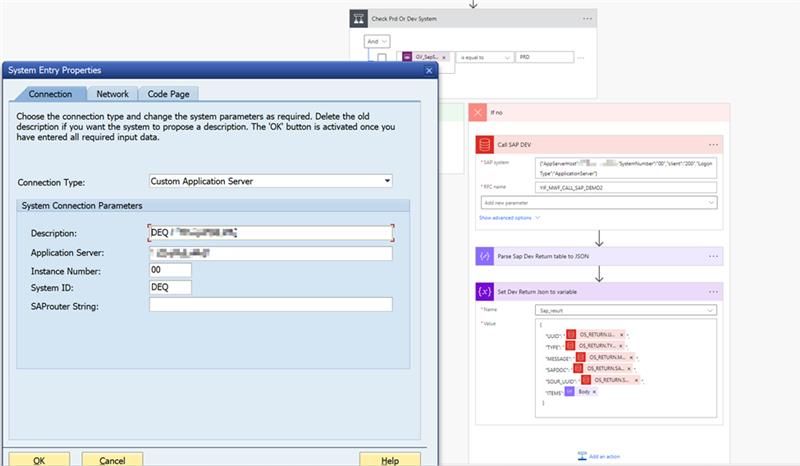Switch to the Network tab
This screenshot has height=466, width=800.
click(x=112, y=94)
